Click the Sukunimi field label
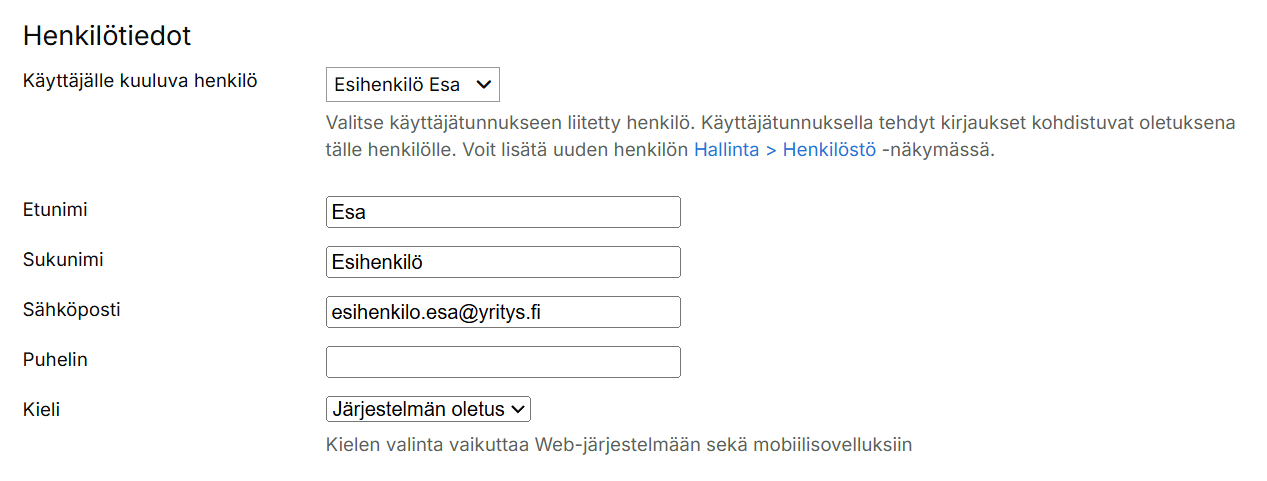Viewport: 1267px width, 481px height. (63, 259)
